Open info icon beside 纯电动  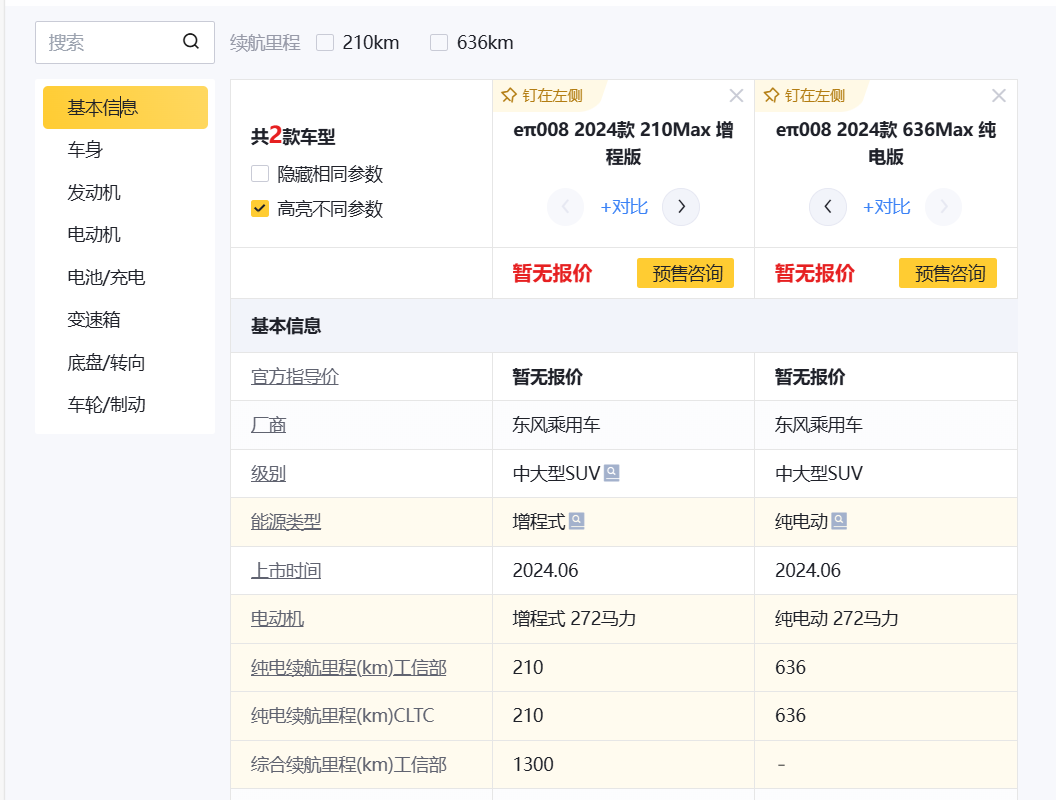[x=840, y=521]
